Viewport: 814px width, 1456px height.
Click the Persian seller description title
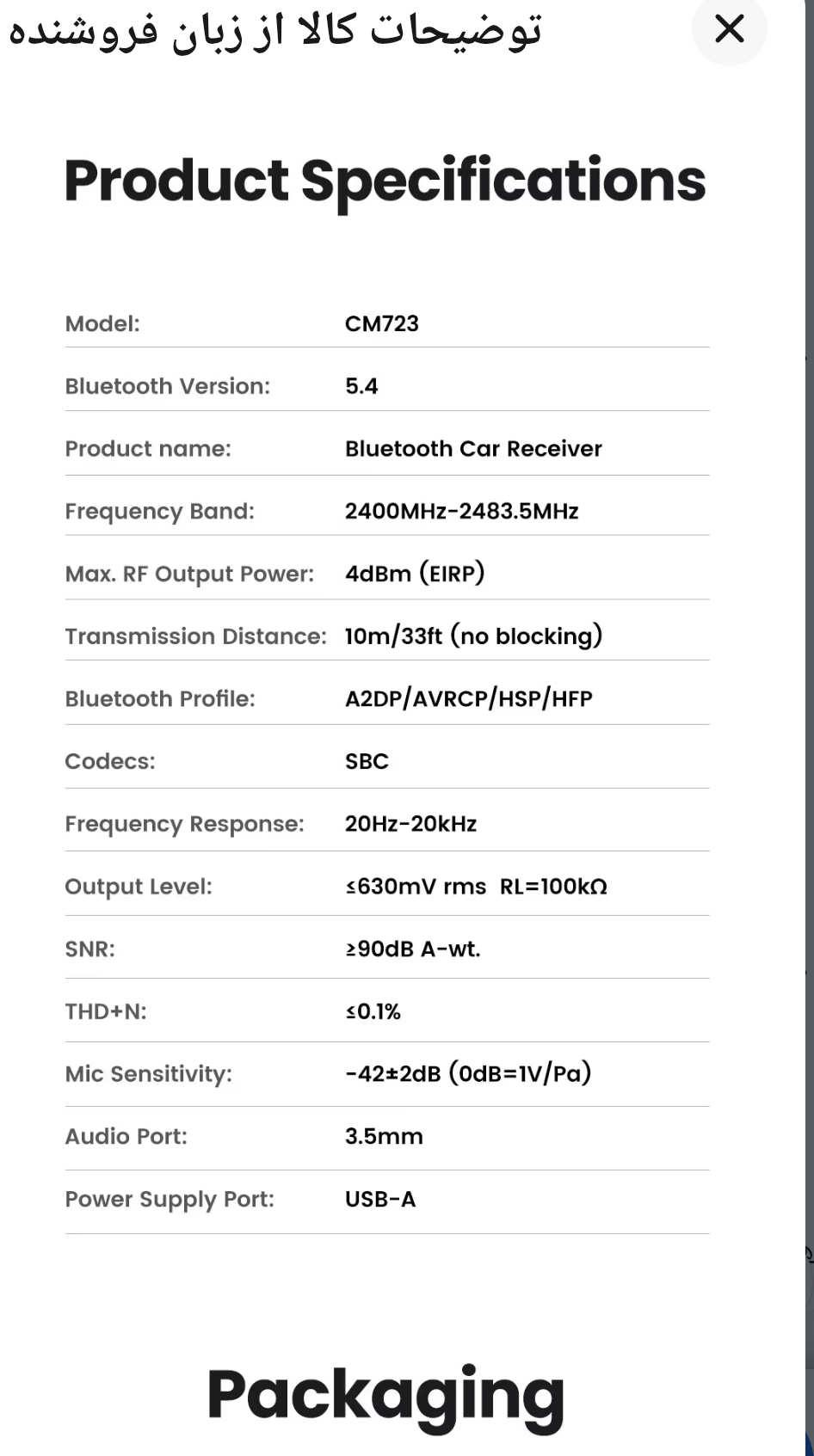coord(275,32)
